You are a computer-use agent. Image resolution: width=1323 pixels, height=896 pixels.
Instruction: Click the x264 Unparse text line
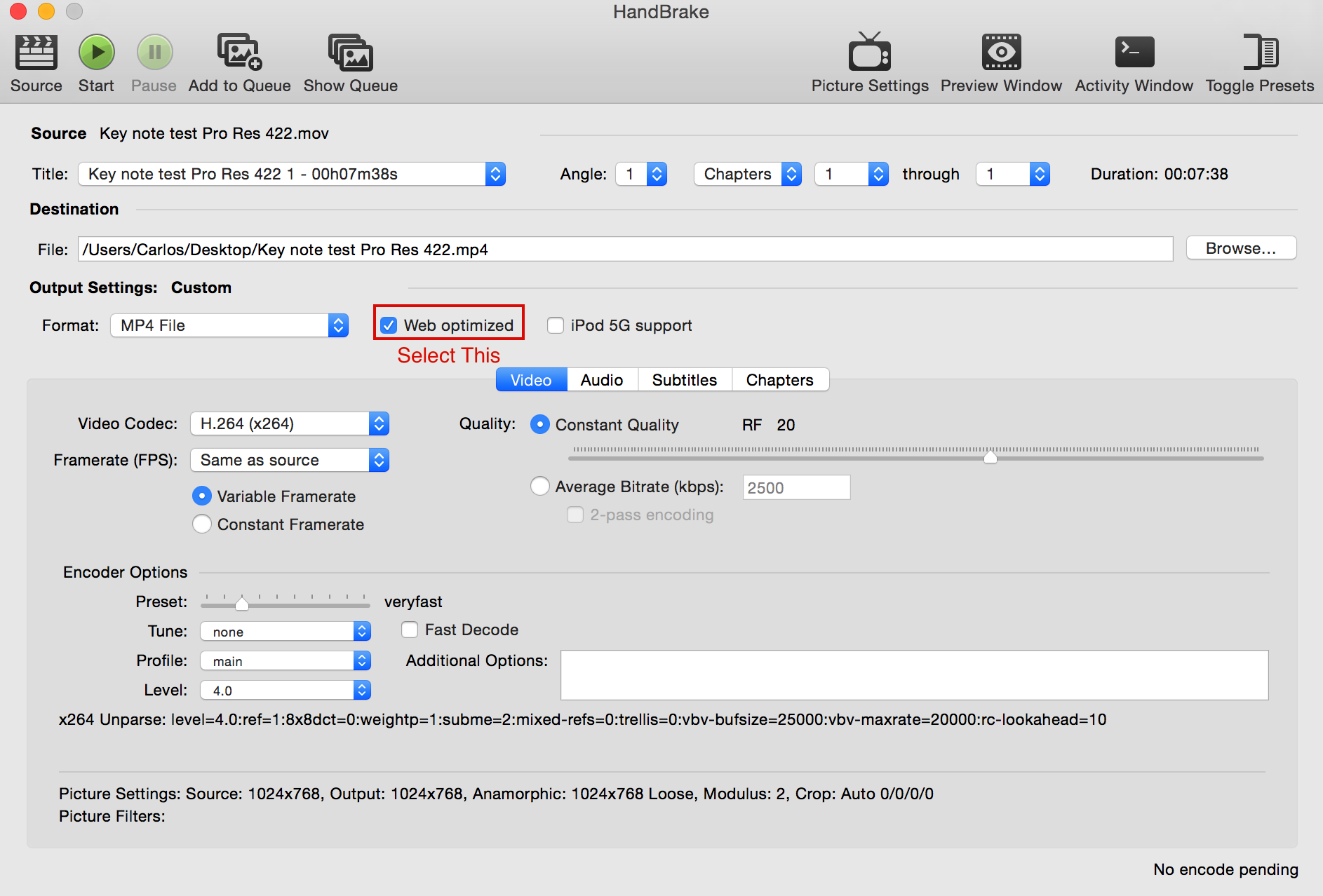tap(583, 719)
